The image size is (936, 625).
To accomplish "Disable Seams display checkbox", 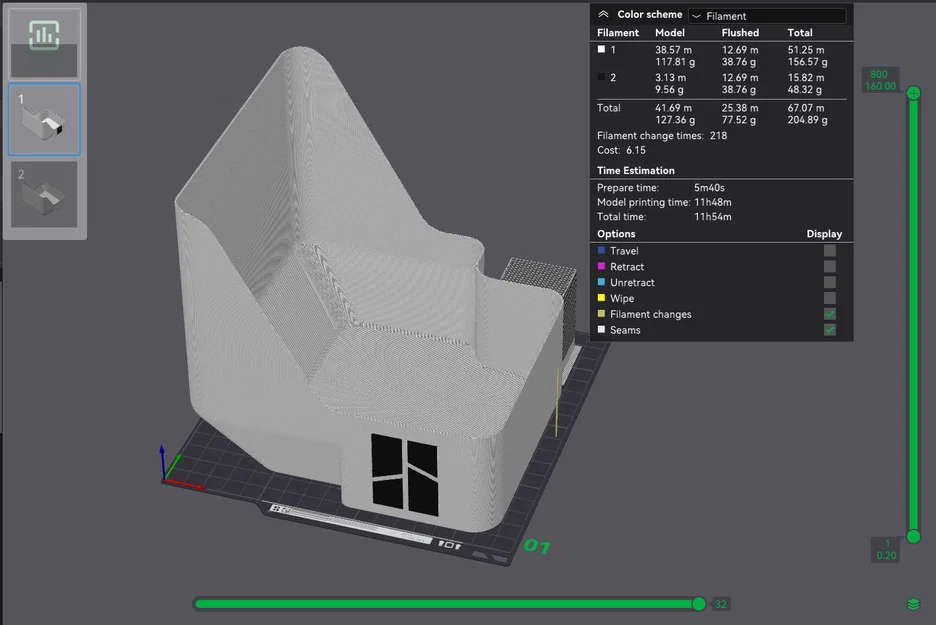I will 830,330.
